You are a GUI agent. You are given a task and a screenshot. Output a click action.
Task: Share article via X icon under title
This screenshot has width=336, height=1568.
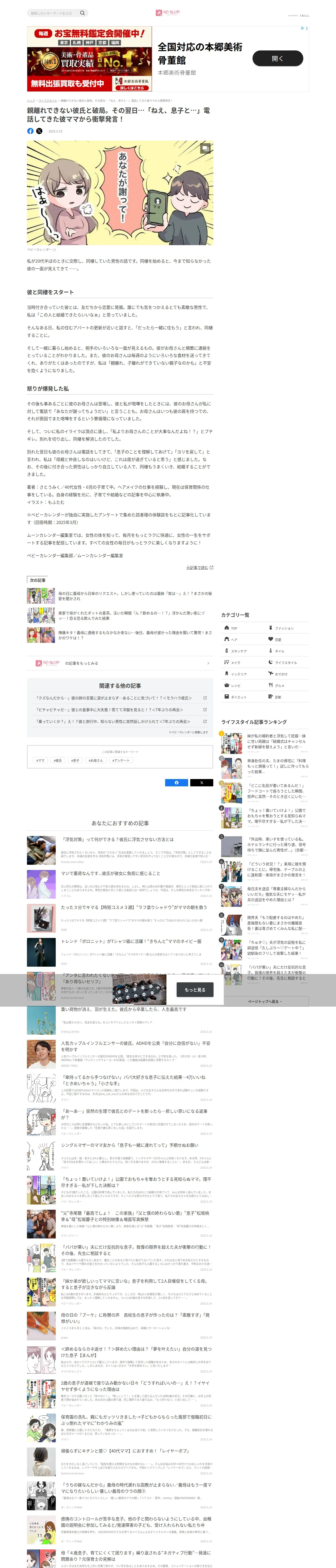[x=39, y=131]
